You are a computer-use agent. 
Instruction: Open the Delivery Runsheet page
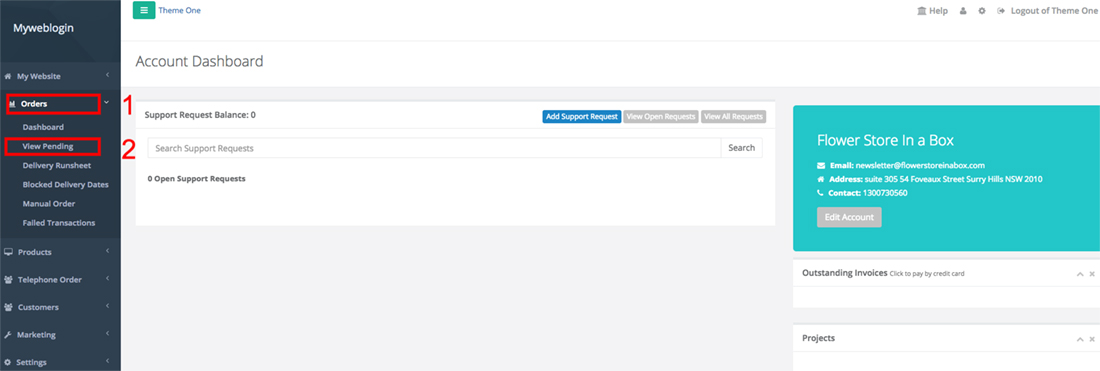pyautogui.click(x=57, y=166)
